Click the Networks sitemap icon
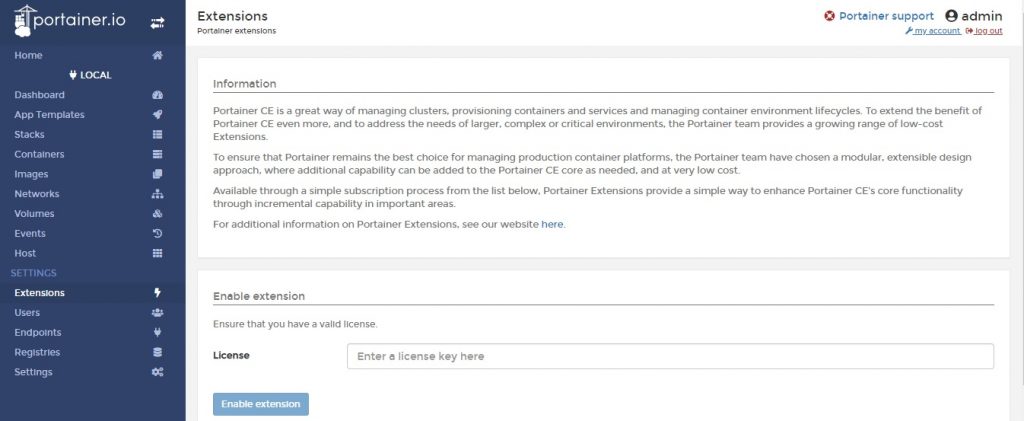 [157, 194]
